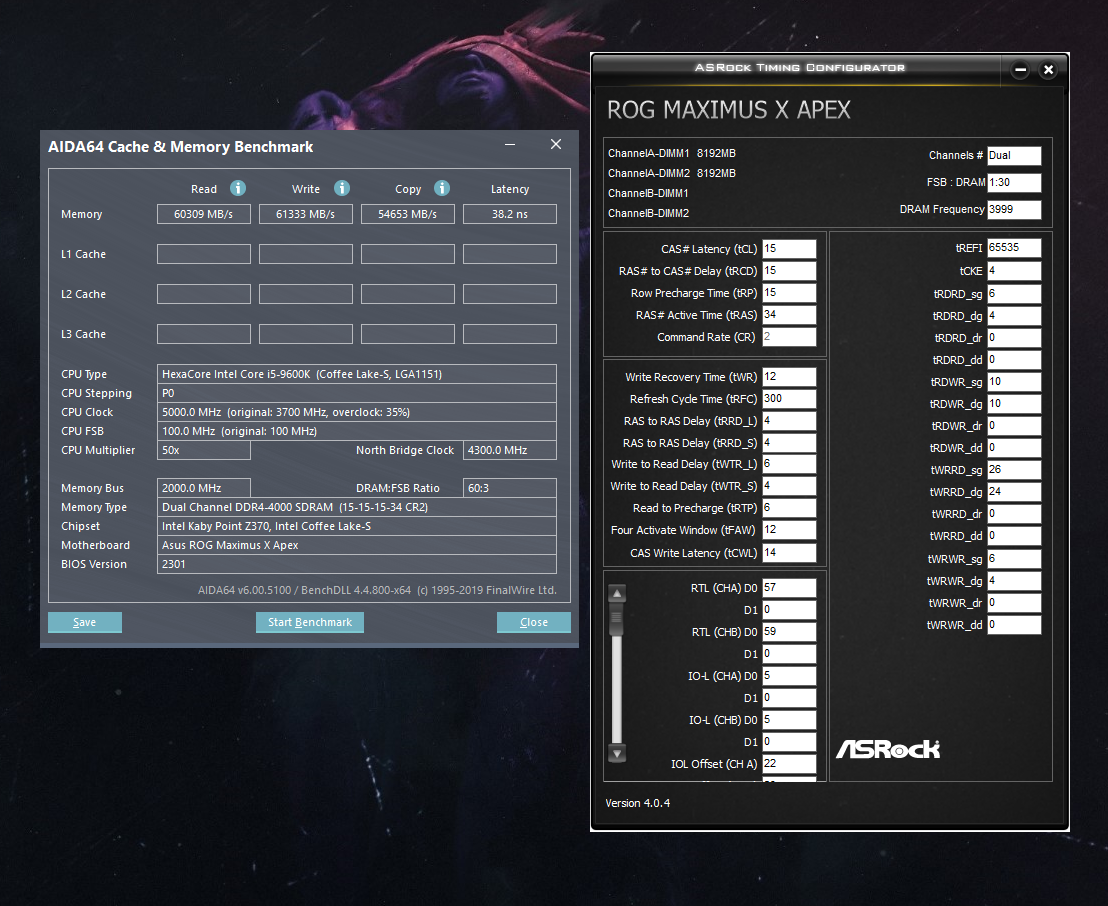Minimize the AIDA64 benchmark window
This screenshot has width=1108, height=906.
coord(509,144)
